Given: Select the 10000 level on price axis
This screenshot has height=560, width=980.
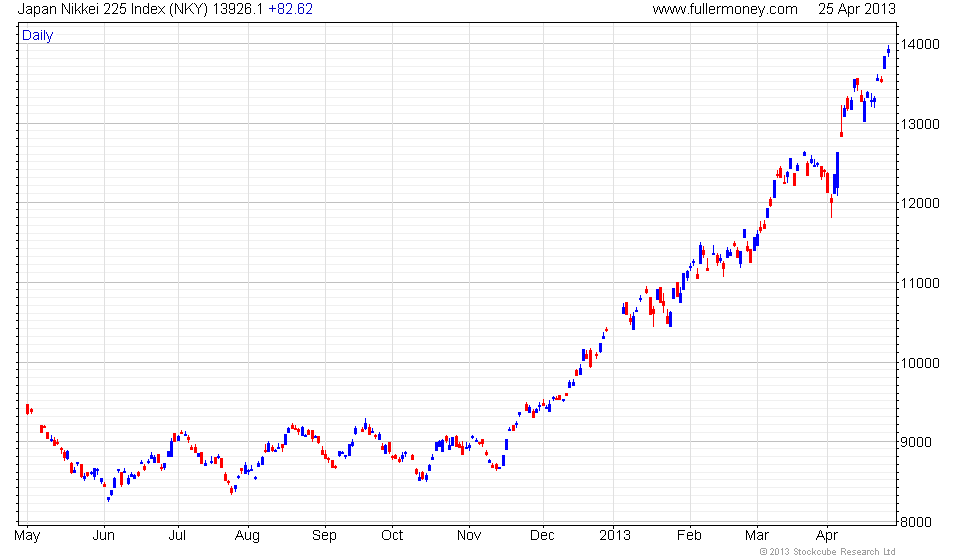Looking at the screenshot, I should point(918,363).
